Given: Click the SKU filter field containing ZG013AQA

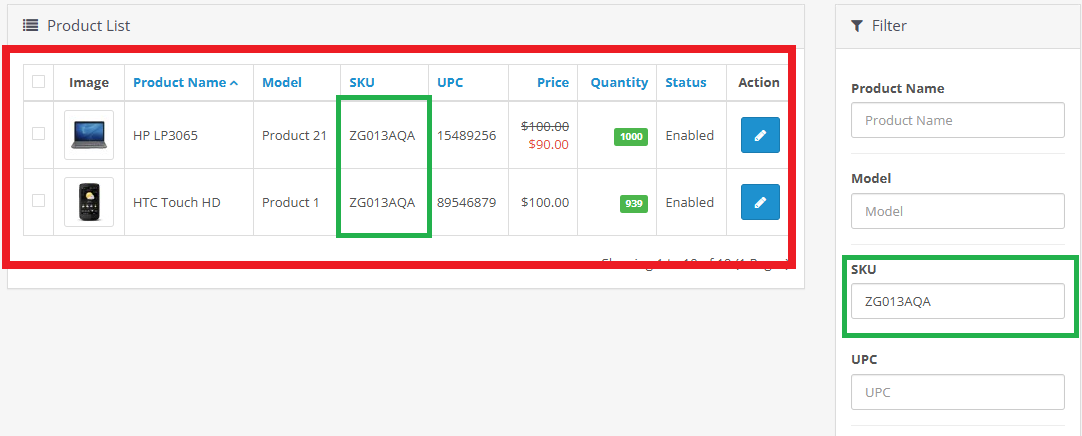Looking at the screenshot, I should pyautogui.click(x=957, y=301).
